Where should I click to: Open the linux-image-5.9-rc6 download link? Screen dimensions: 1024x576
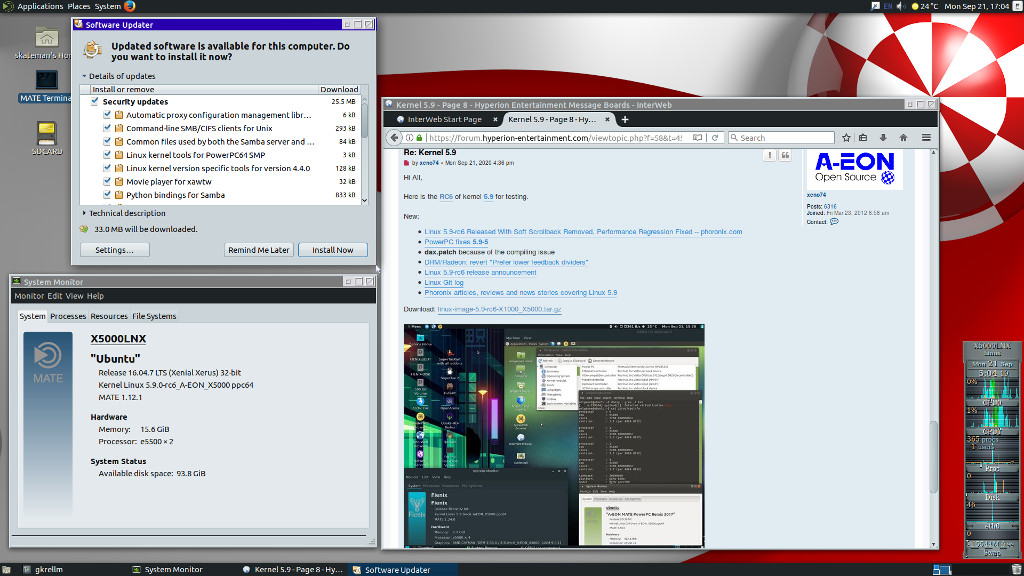(x=499, y=310)
